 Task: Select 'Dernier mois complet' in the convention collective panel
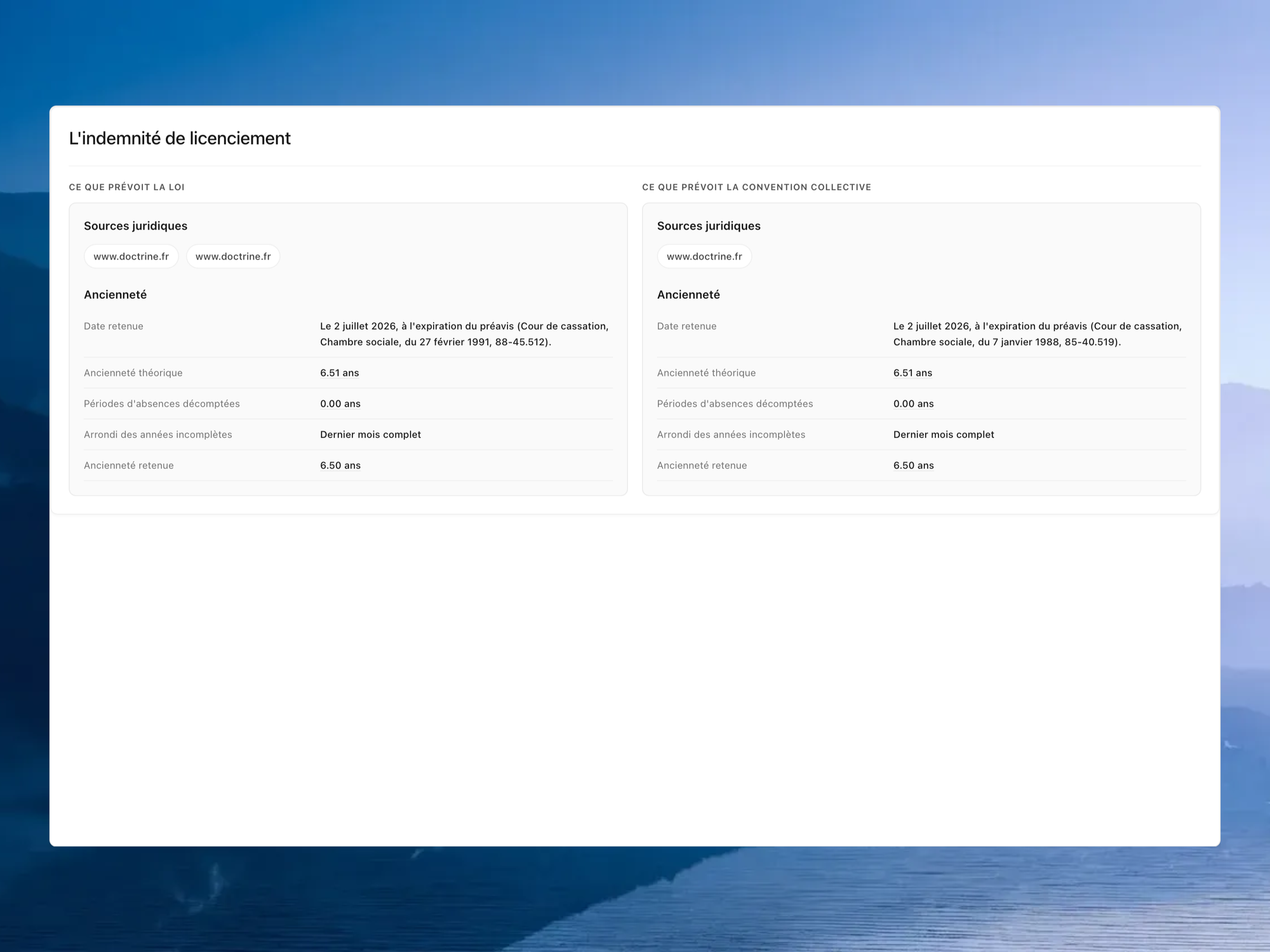point(944,435)
